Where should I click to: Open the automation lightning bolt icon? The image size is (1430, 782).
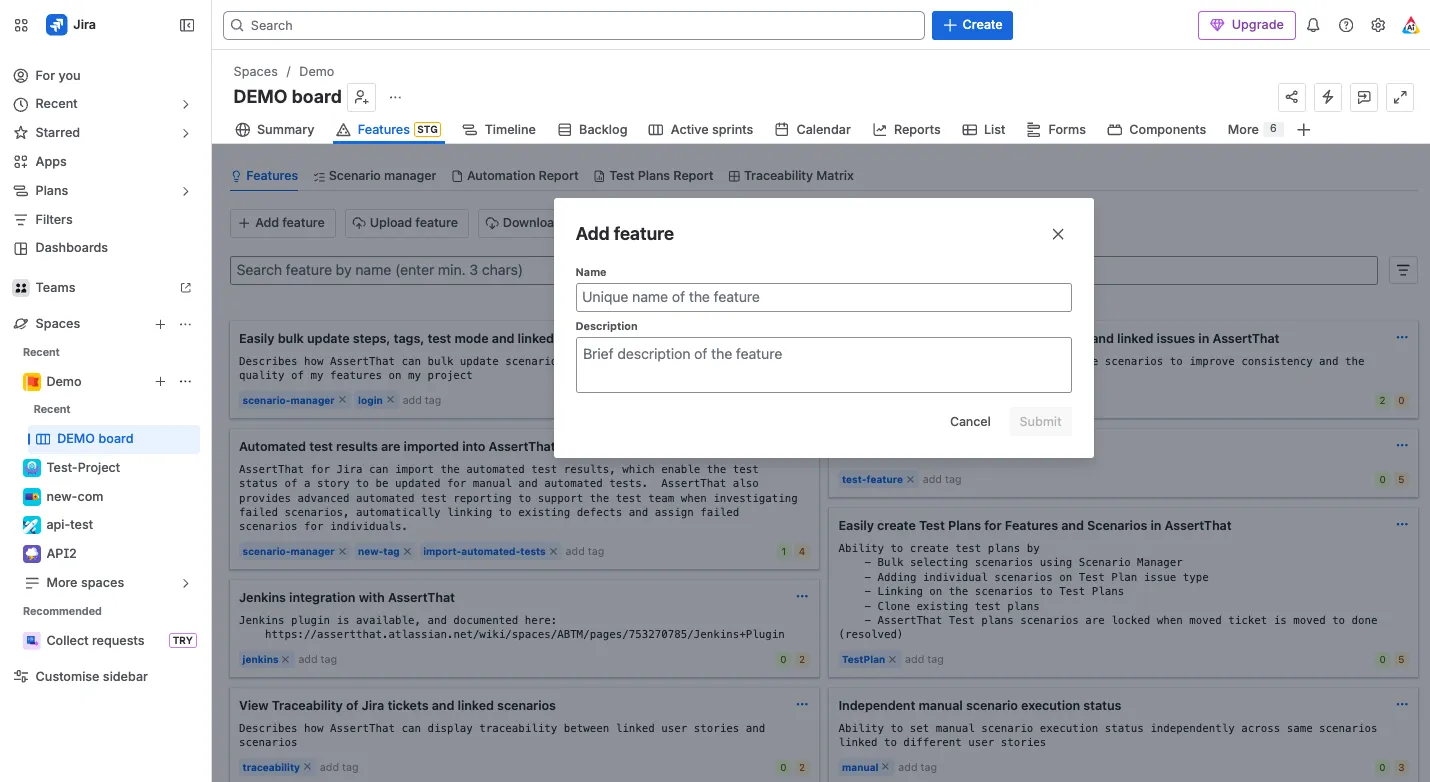(x=1328, y=97)
